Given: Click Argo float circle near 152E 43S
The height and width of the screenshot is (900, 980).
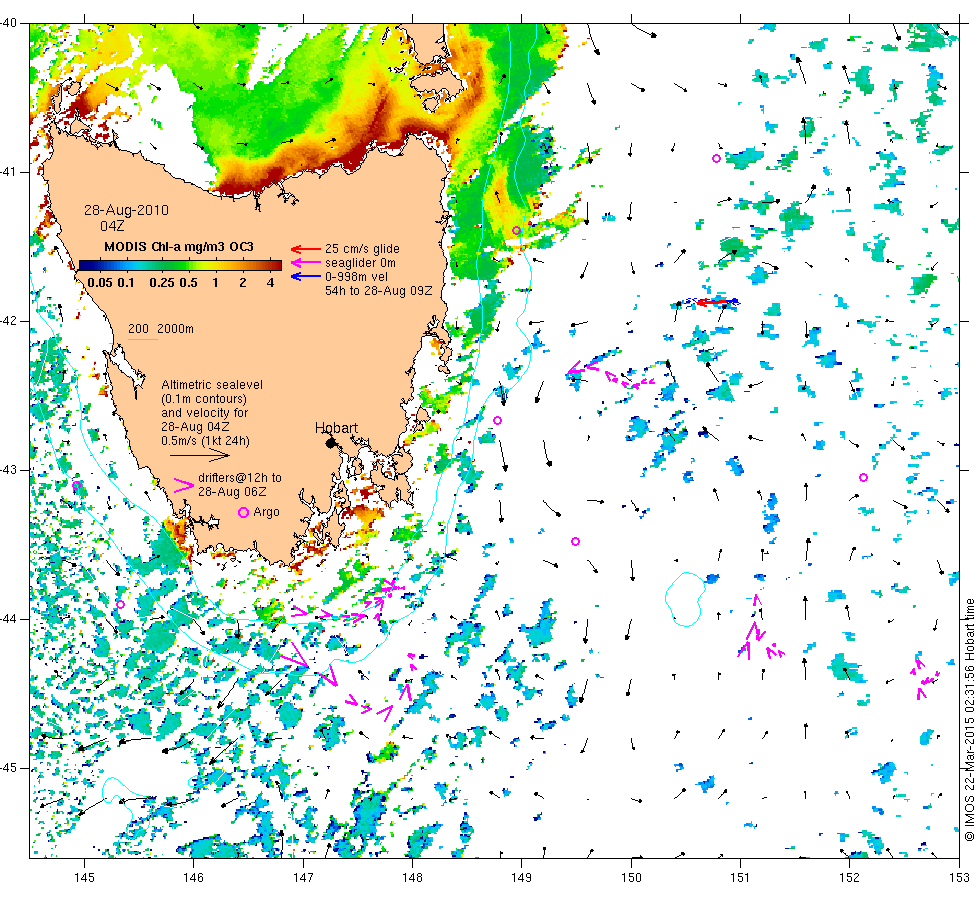Looking at the screenshot, I should [x=864, y=478].
